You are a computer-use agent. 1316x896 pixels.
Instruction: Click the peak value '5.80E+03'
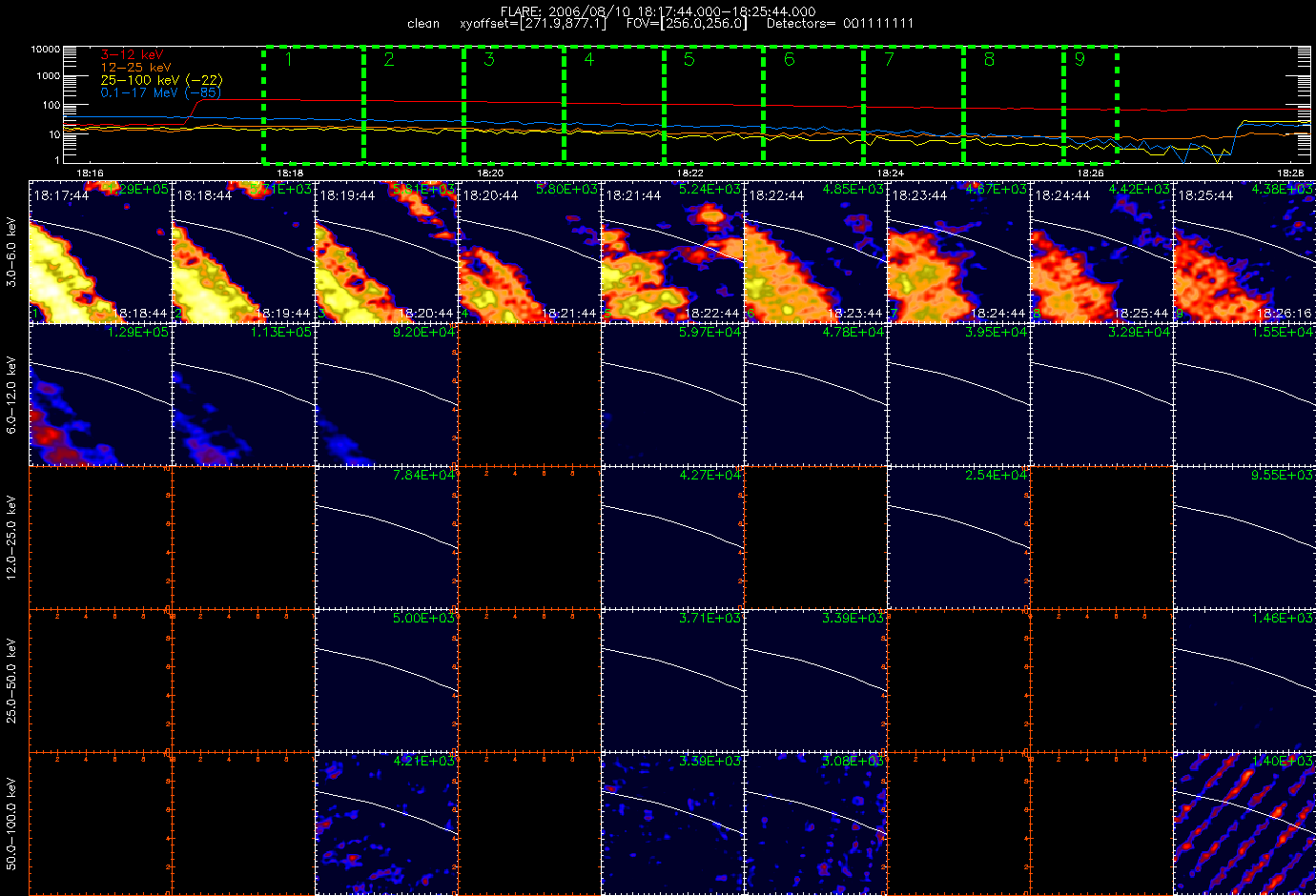click(567, 190)
